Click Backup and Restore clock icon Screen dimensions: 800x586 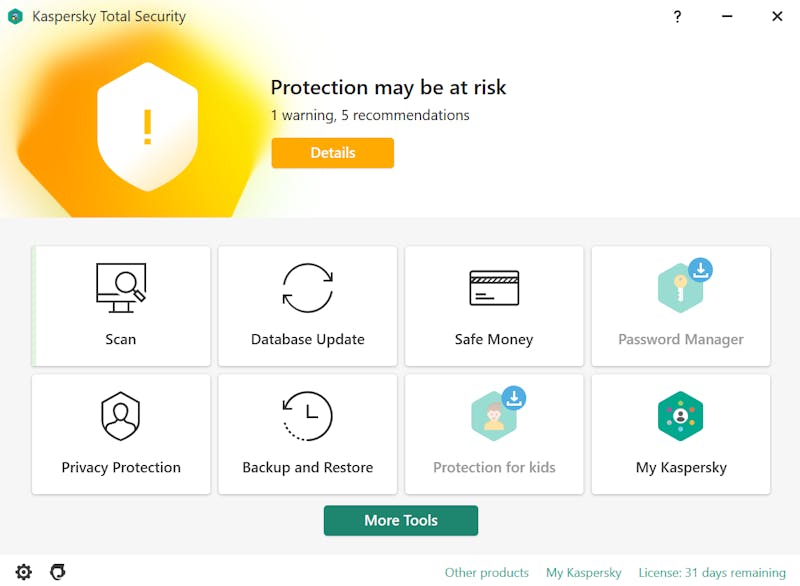click(308, 416)
